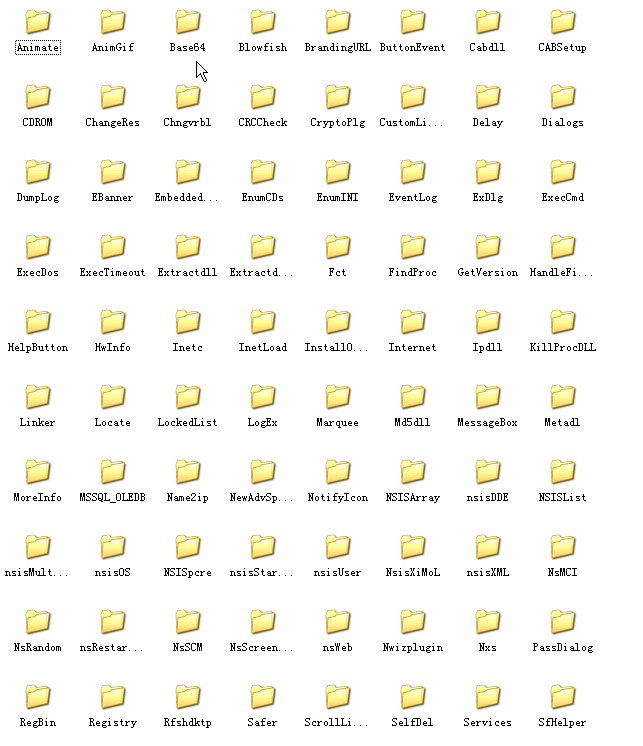The width and height of the screenshot is (643, 746).
Task: Click the Registry folder icon
Action: coord(113,697)
